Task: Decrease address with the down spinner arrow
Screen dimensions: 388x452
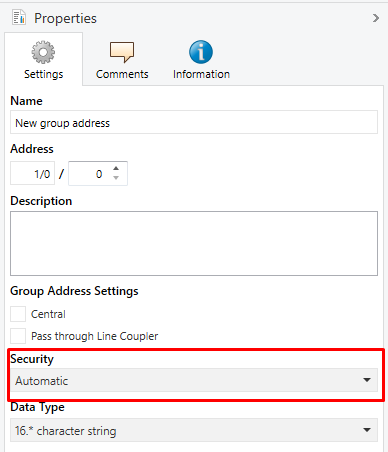Action: click(116, 178)
